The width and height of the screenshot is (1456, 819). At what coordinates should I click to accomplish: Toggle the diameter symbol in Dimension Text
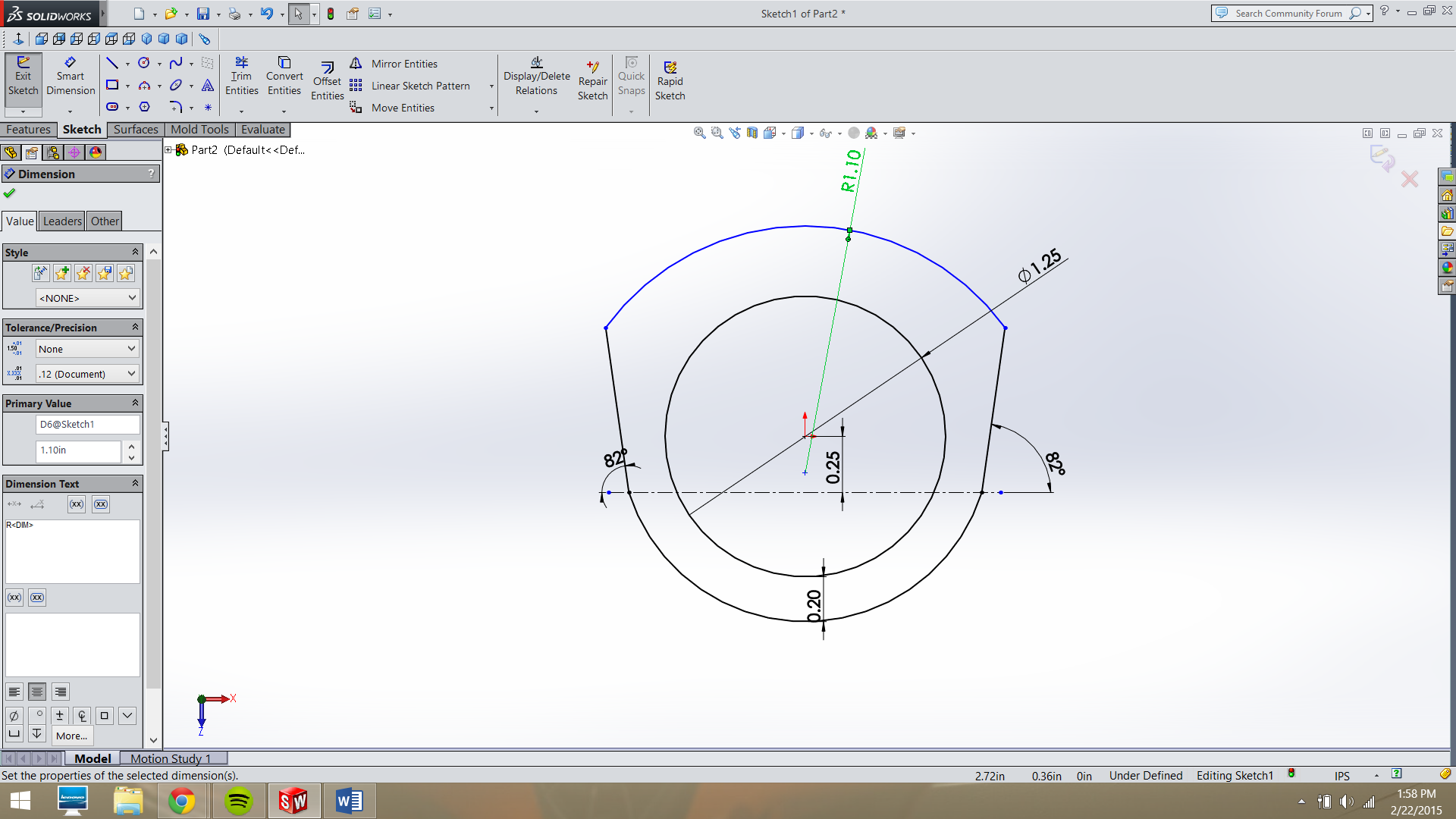[14, 715]
